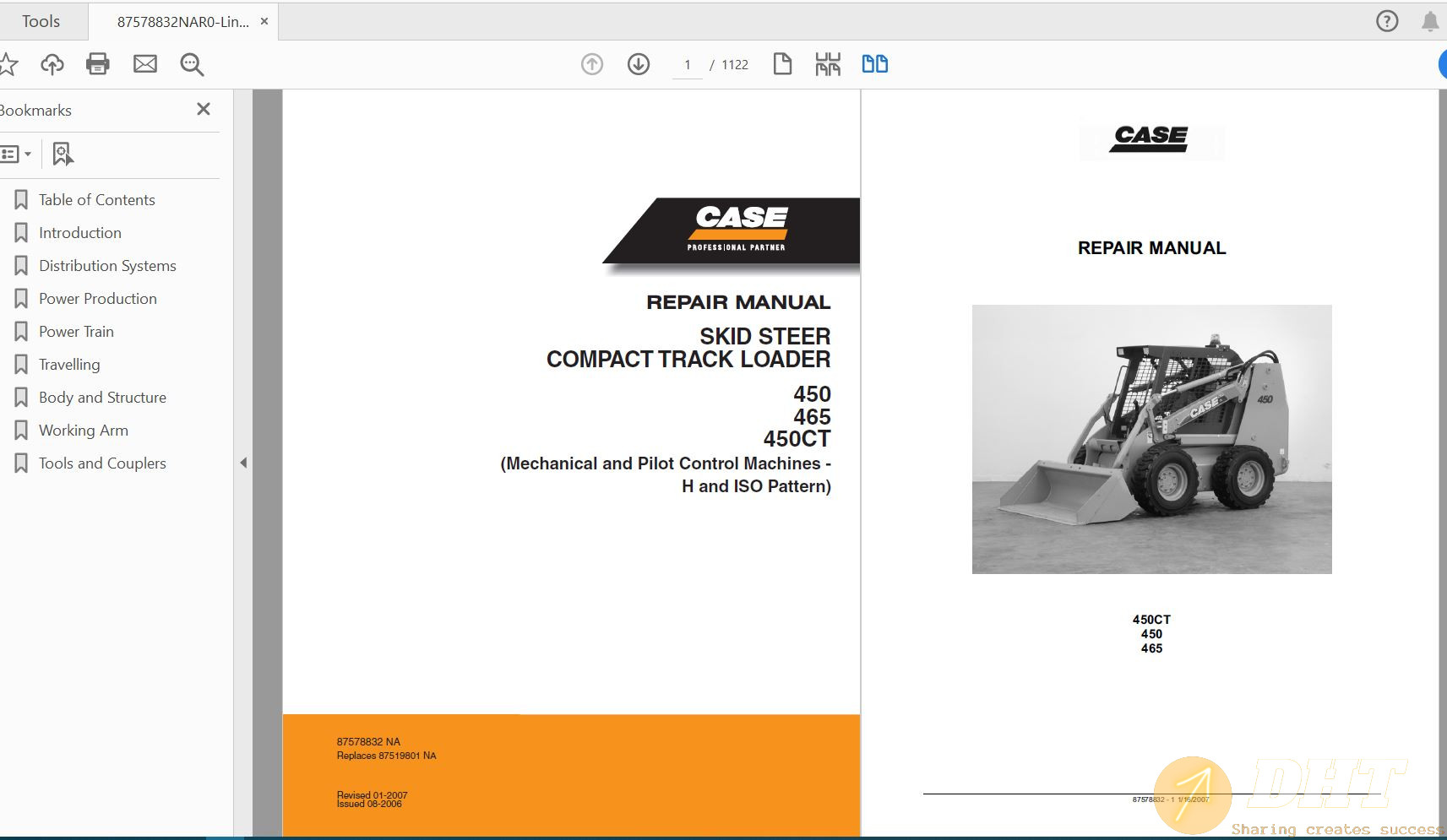The width and height of the screenshot is (1447, 840).
Task: Email the current document
Action: click(144, 63)
